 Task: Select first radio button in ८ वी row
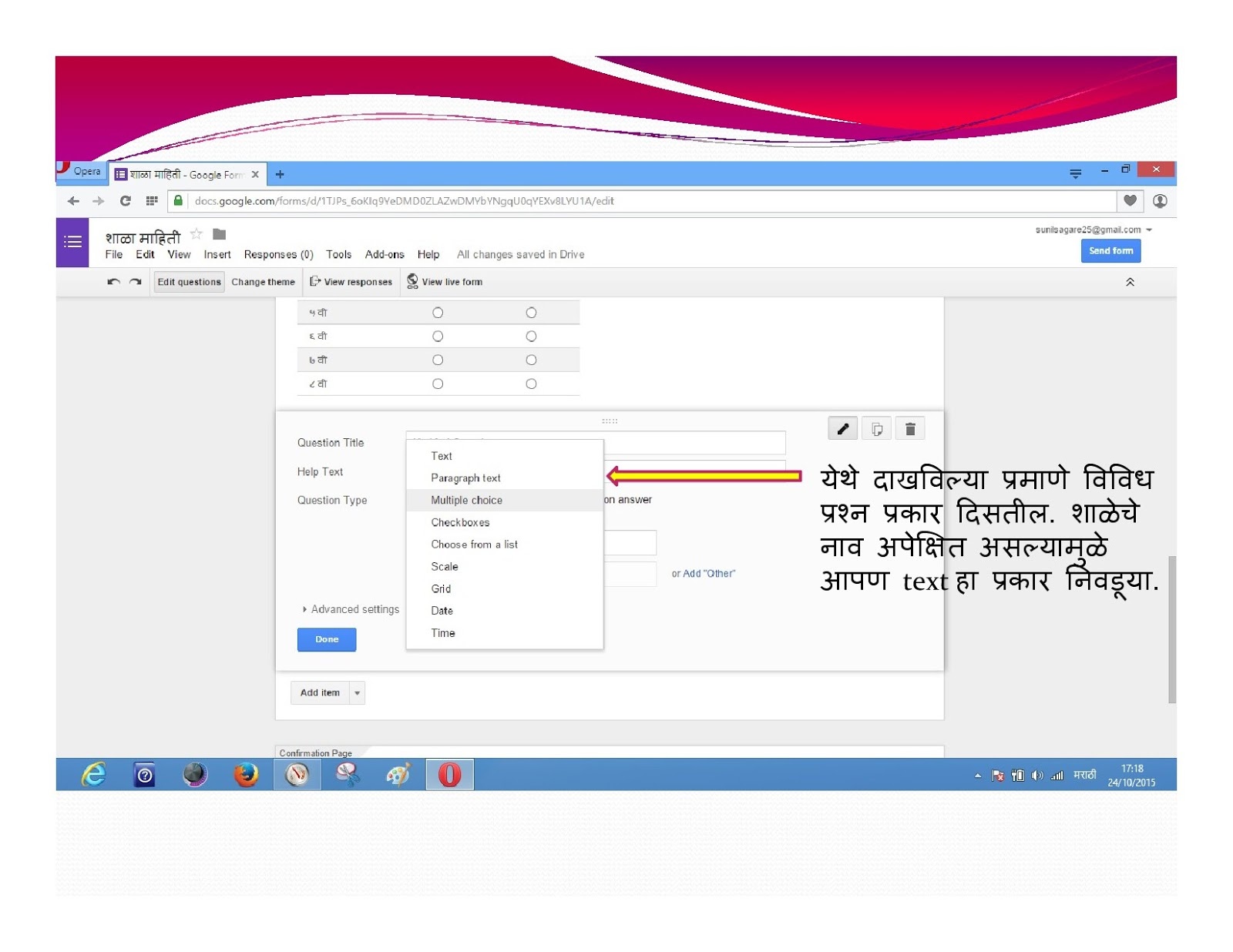pyautogui.click(x=438, y=384)
